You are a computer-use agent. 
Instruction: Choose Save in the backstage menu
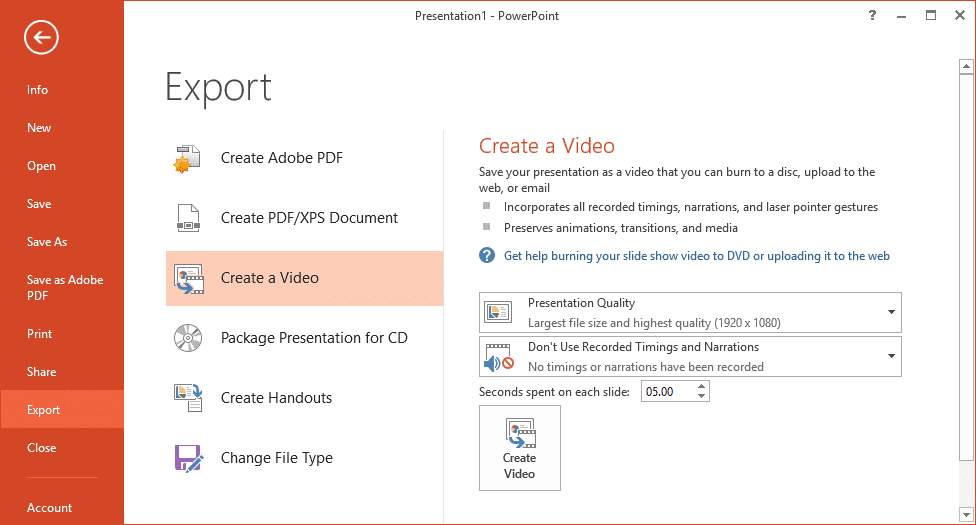pyautogui.click(x=39, y=204)
